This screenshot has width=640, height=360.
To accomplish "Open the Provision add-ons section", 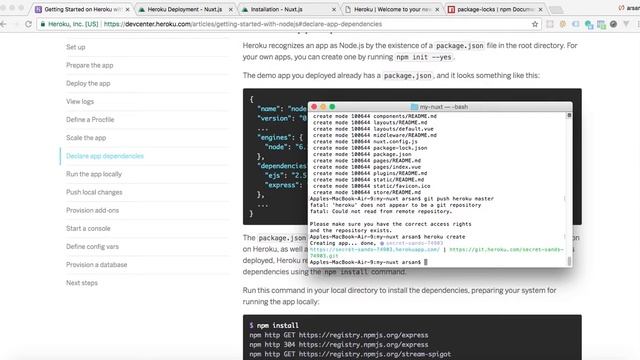I will [92, 210].
